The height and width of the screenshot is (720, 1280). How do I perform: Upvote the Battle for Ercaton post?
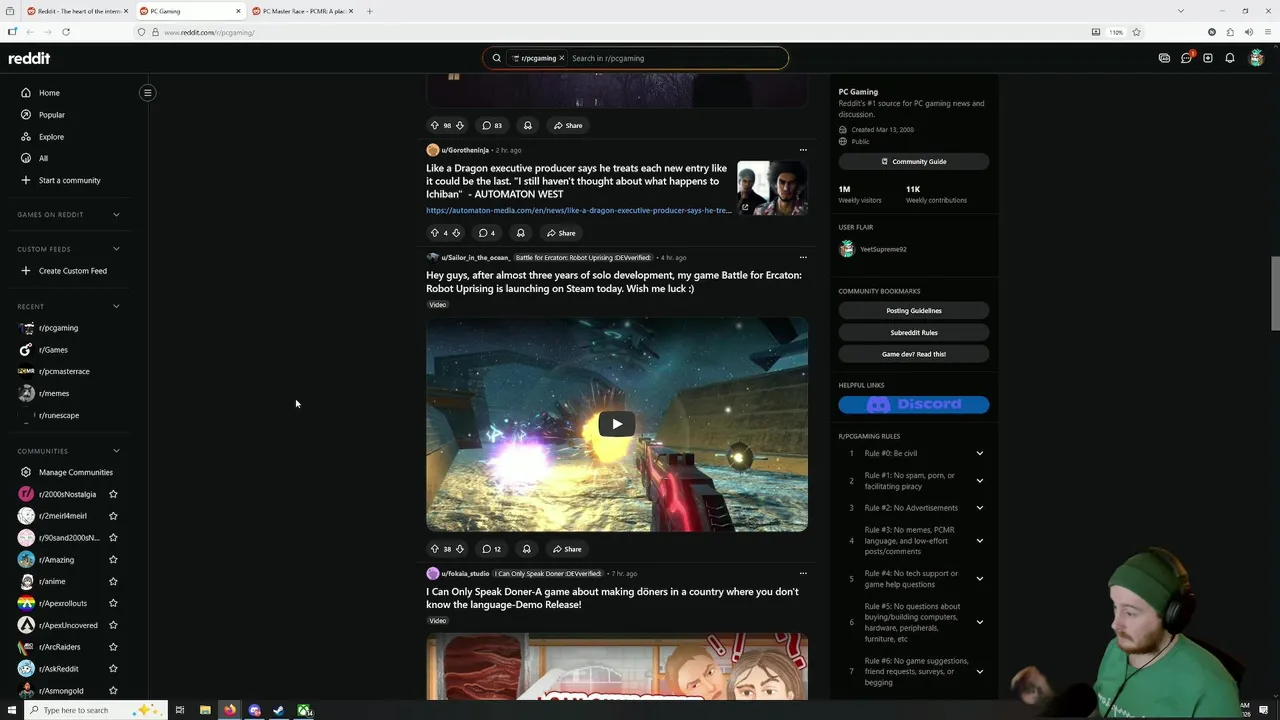coord(434,549)
